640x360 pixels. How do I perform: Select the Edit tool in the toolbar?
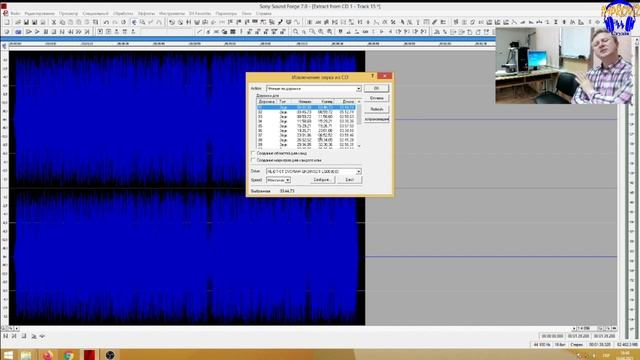point(134,22)
